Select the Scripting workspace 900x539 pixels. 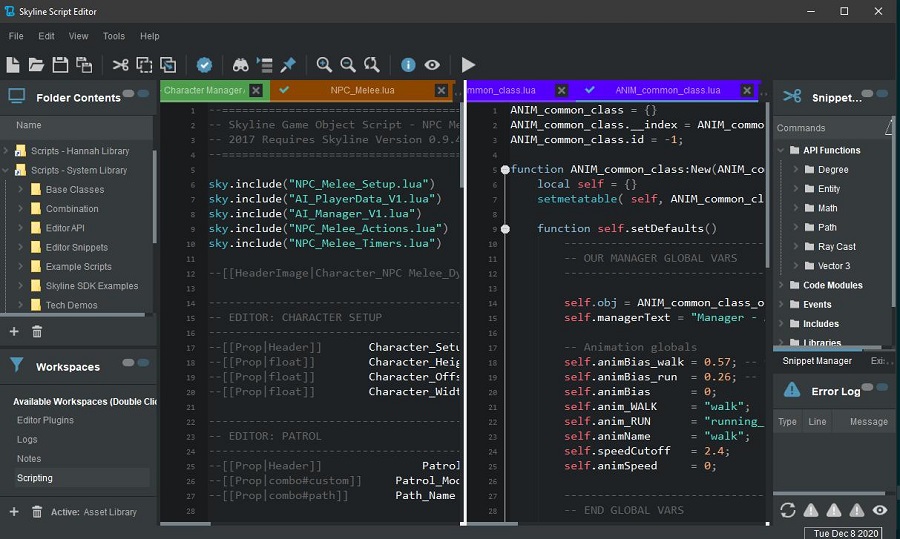[x=82, y=478]
